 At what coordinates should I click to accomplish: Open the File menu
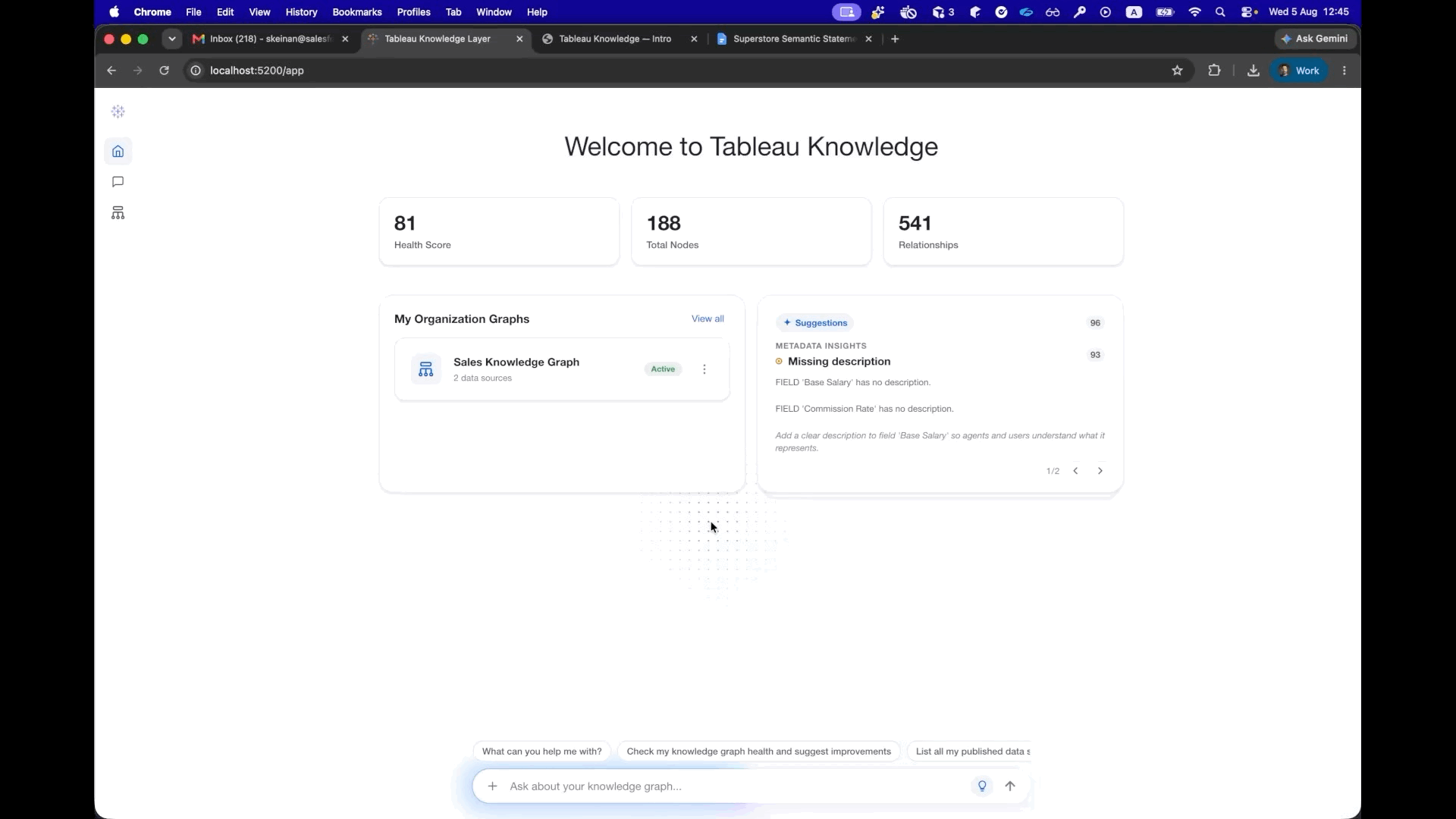tap(193, 12)
